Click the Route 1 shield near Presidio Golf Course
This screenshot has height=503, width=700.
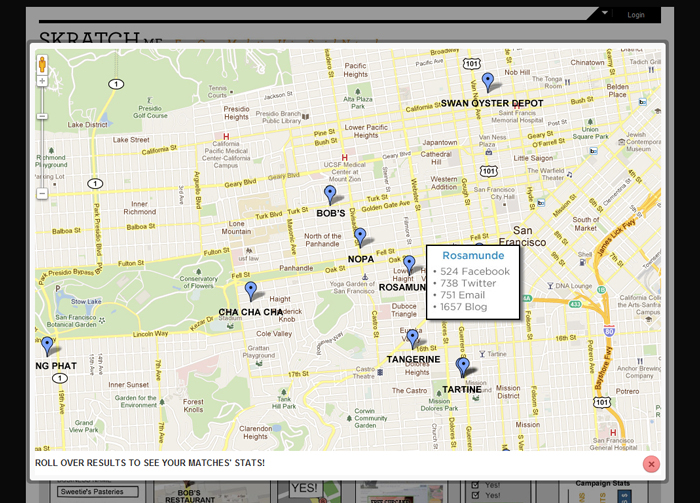click(116, 84)
